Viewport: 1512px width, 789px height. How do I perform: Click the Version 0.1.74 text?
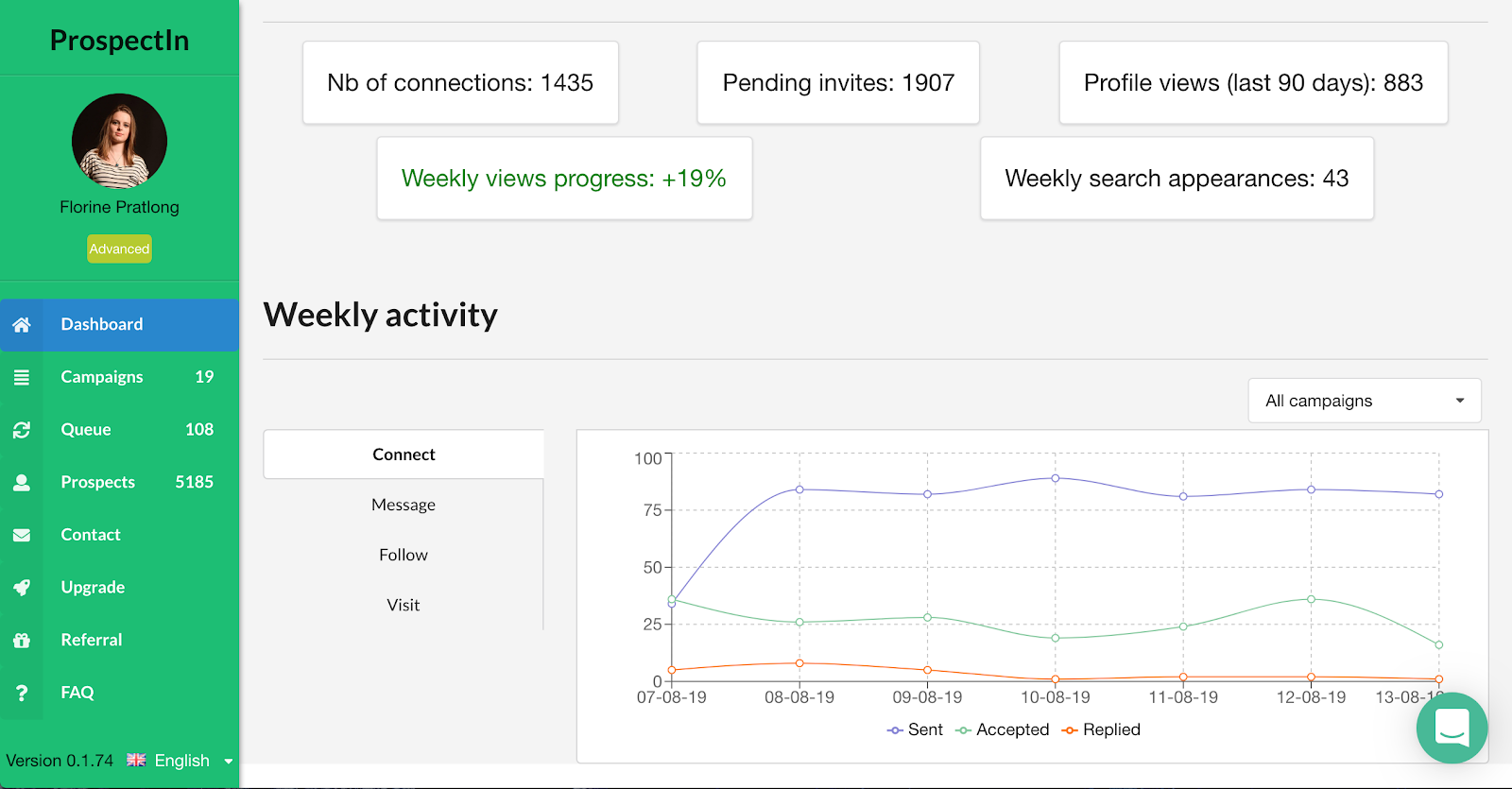click(x=60, y=761)
